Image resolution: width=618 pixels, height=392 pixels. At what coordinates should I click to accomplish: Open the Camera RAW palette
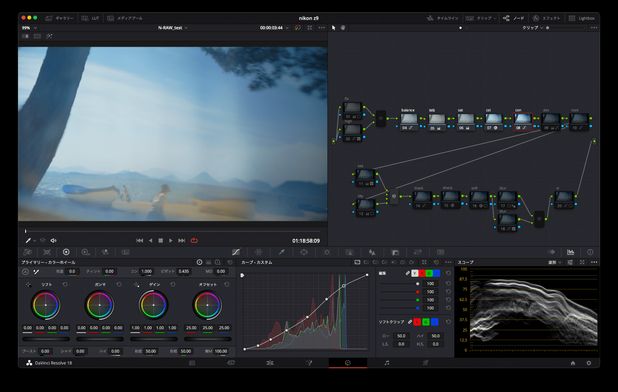point(27,252)
